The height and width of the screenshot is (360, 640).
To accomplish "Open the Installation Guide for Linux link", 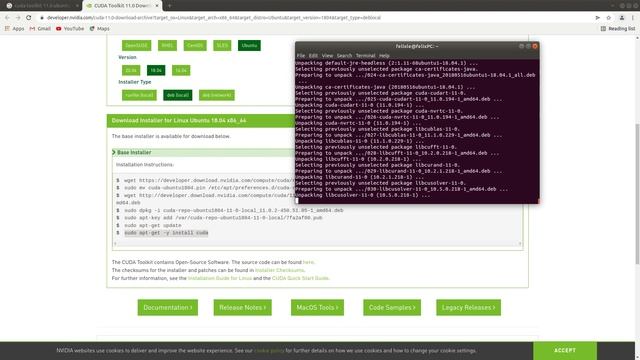I will pyautogui.click(x=220, y=278).
